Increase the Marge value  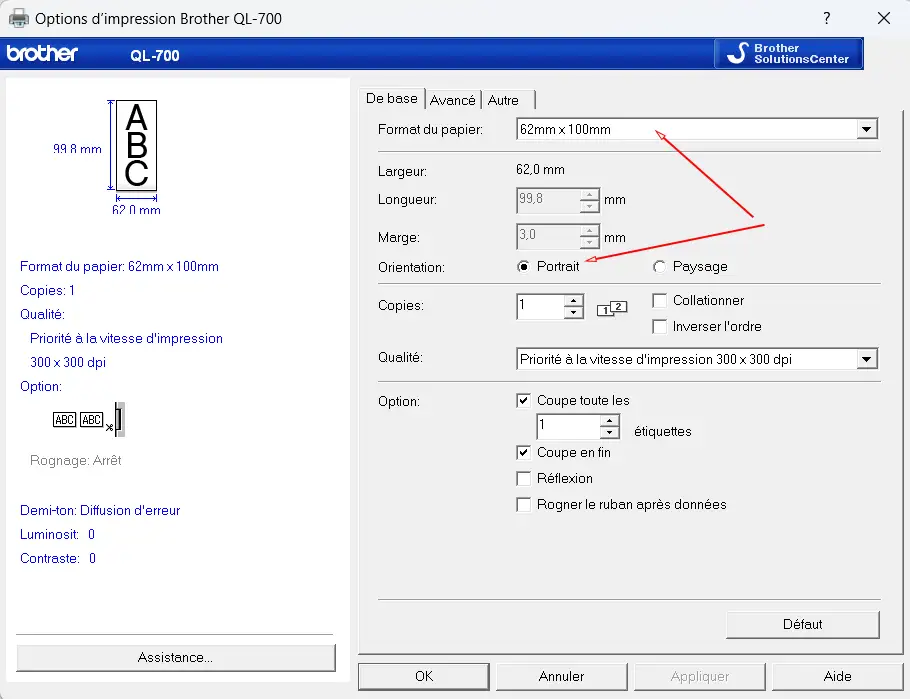(589, 231)
